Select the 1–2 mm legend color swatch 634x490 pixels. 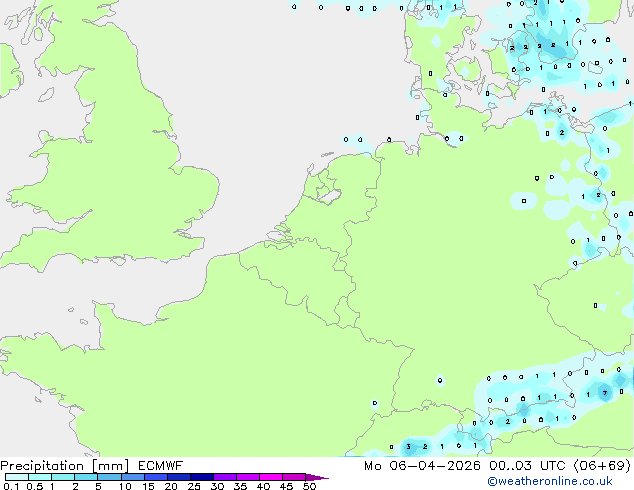63,477
